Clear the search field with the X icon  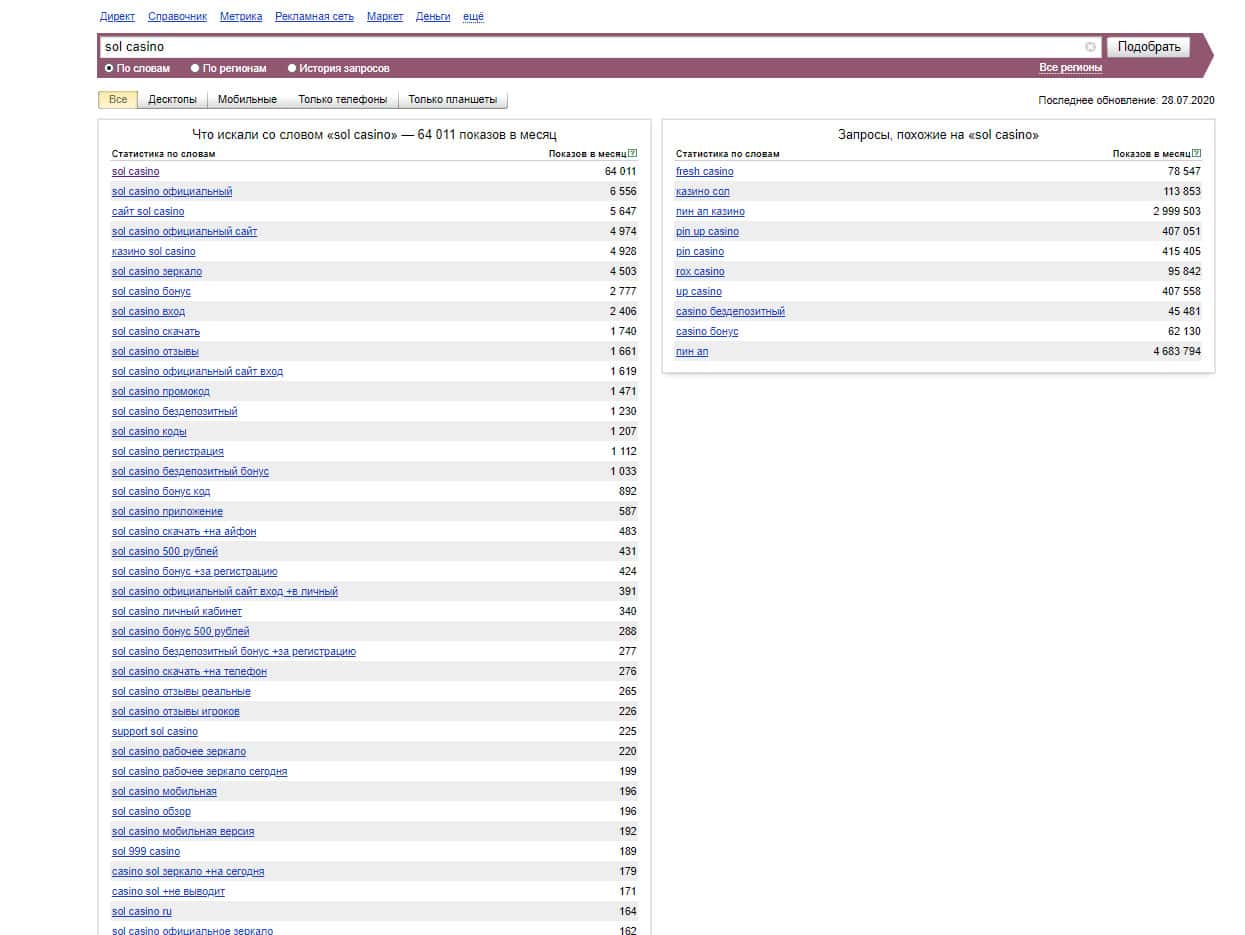[1090, 47]
